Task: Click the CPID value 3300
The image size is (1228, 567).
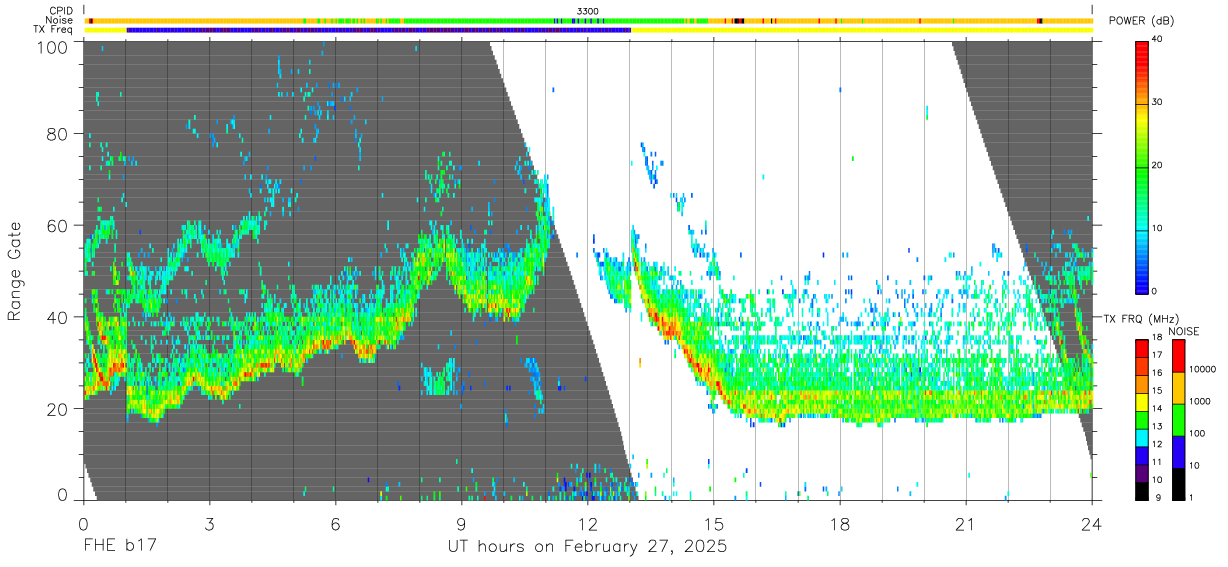Action: tap(588, 11)
